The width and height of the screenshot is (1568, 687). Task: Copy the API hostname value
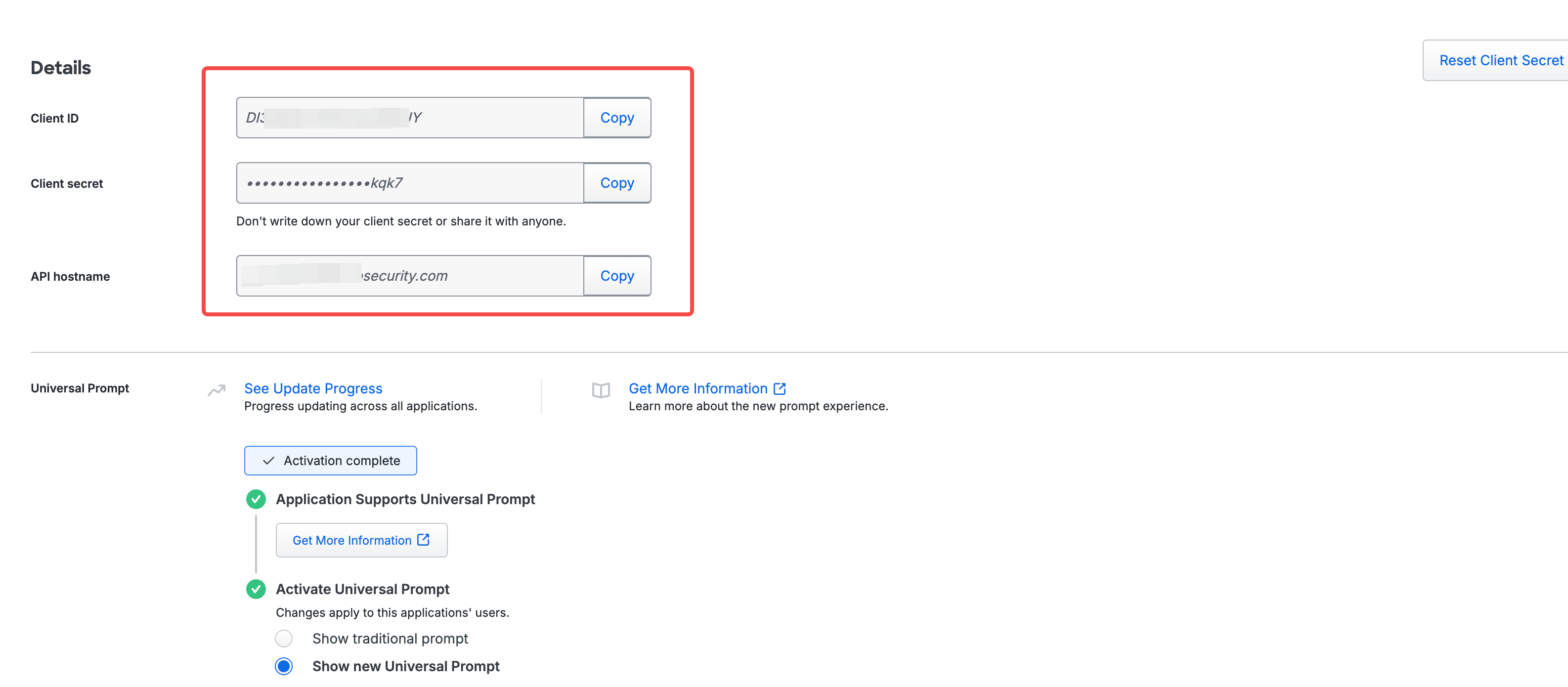(616, 276)
